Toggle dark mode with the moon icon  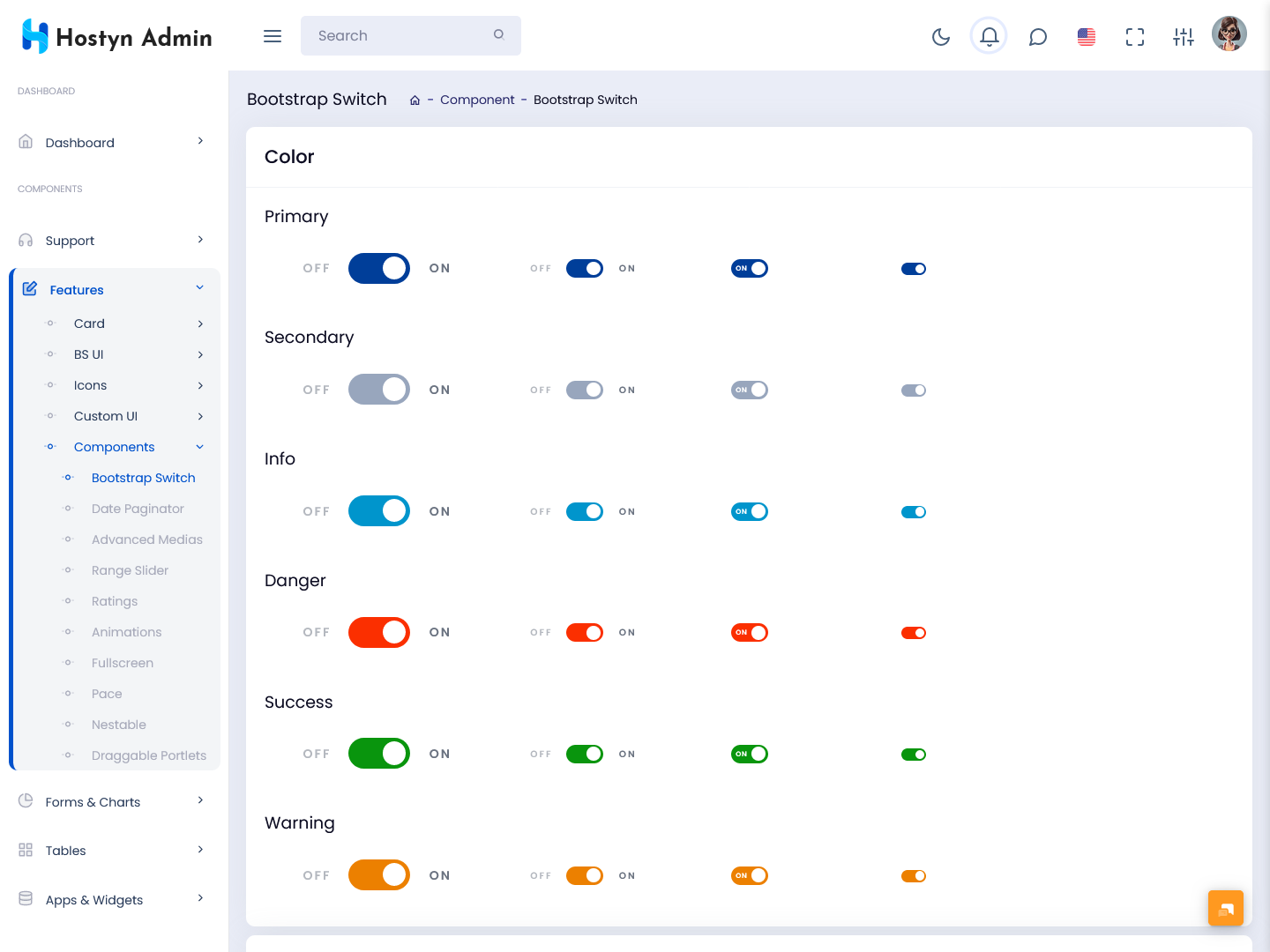[941, 36]
